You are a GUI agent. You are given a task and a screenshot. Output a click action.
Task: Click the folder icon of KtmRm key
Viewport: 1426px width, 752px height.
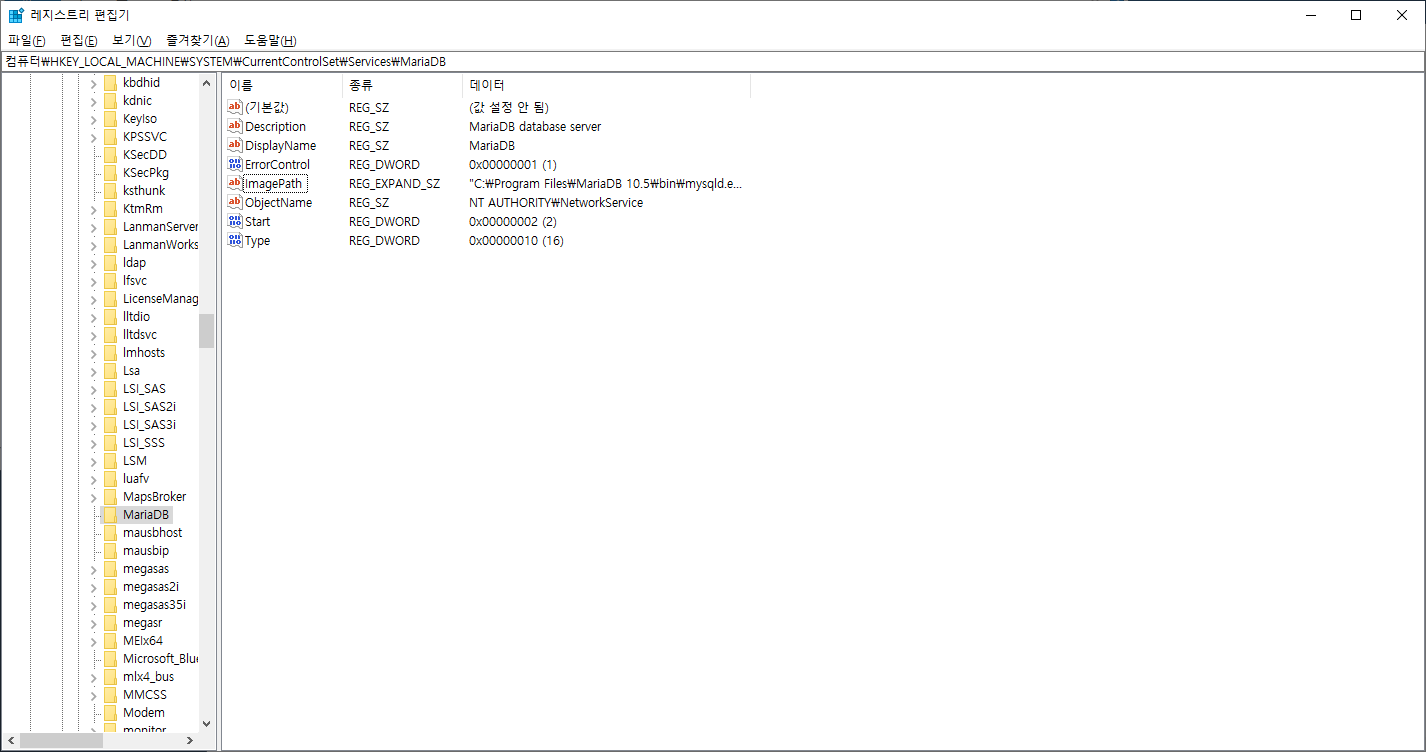coord(110,208)
